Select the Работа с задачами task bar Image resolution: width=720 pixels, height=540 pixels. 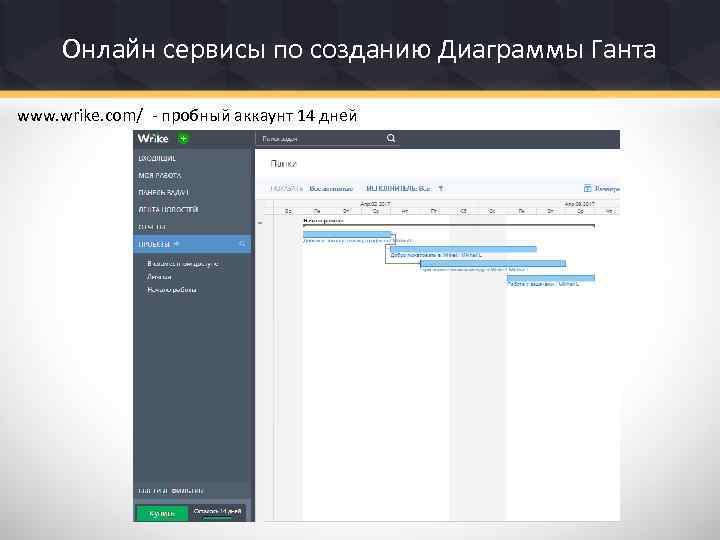[x=551, y=278]
